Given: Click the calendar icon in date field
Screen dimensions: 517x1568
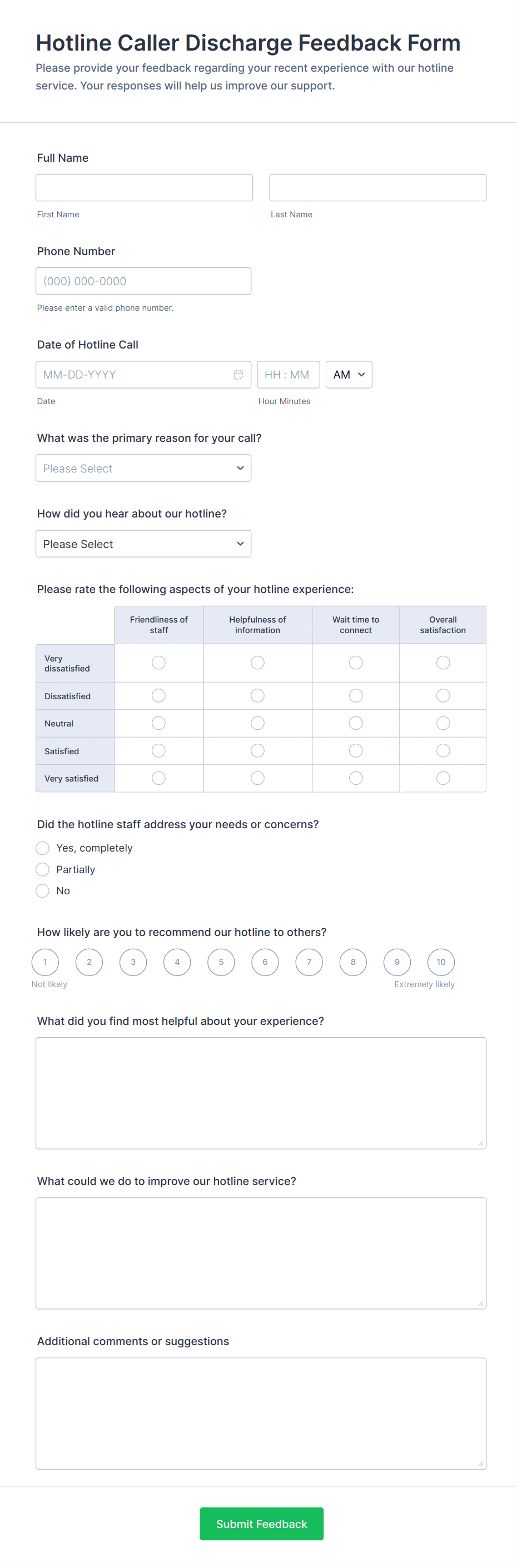Looking at the screenshot, I should pyautogui.click(x=238, y=374).
